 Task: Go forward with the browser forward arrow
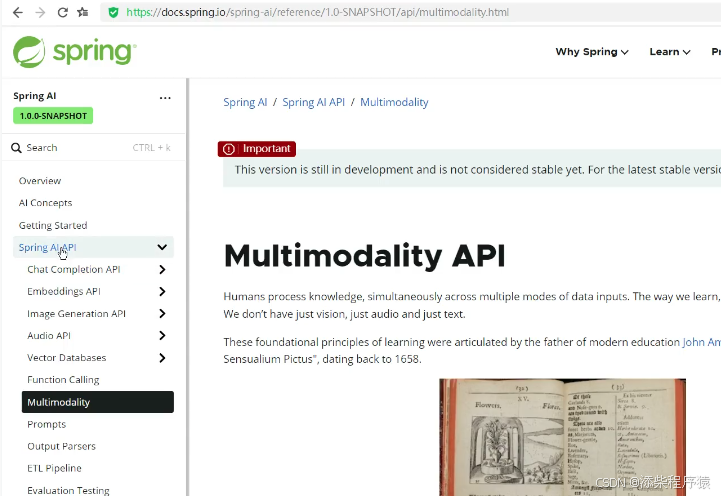pos(40,12)
